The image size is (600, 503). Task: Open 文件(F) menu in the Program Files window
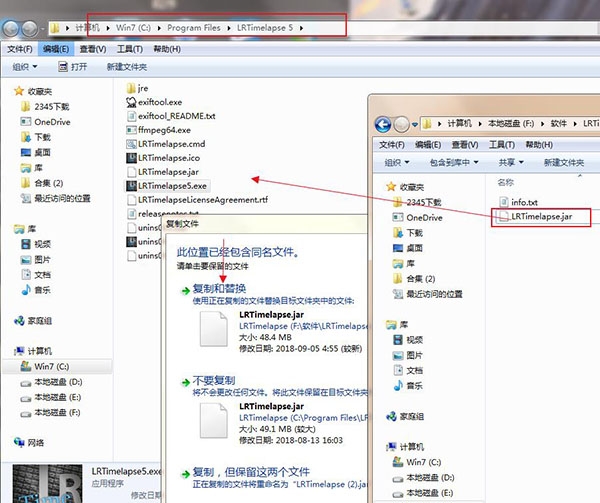coord(20,49)
